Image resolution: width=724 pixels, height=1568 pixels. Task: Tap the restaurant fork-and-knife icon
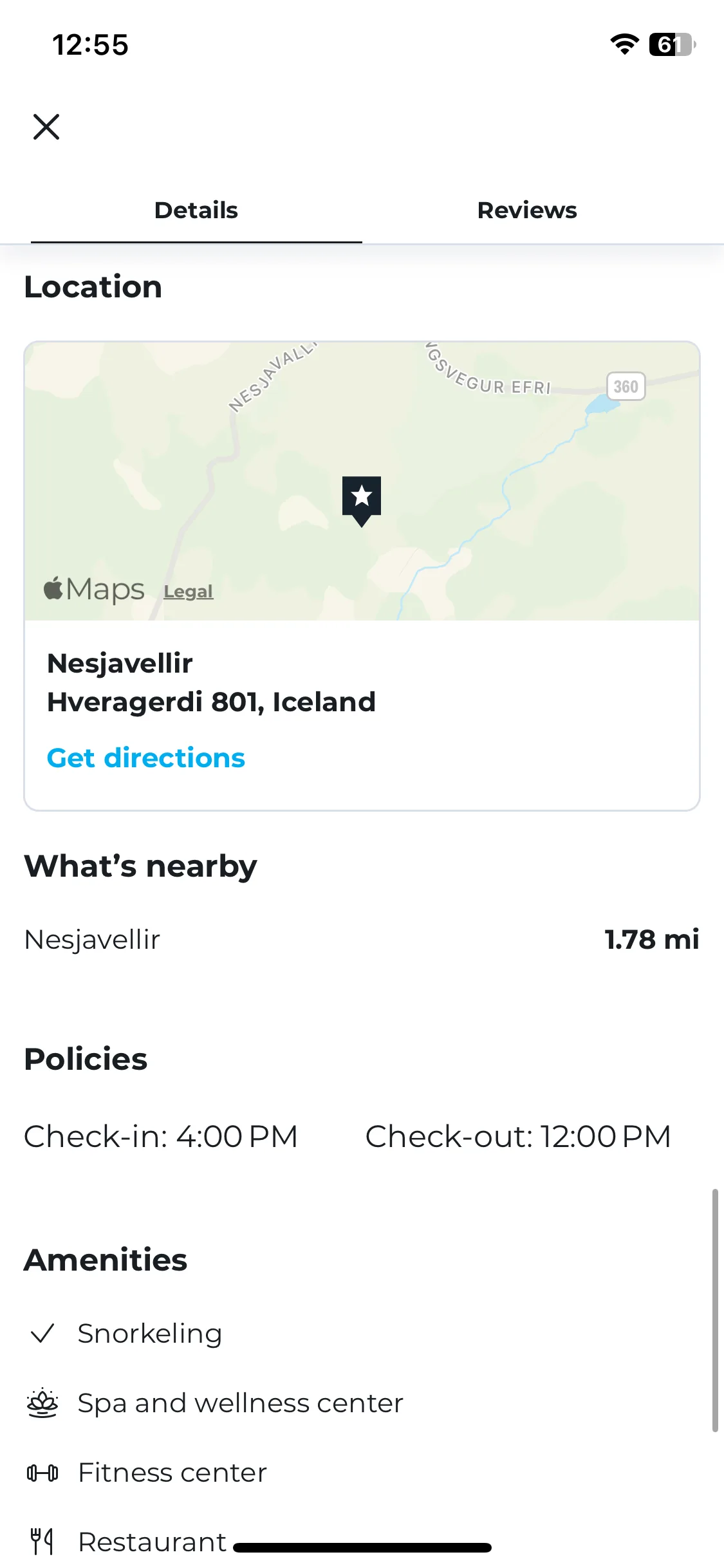coord(42,1542)
